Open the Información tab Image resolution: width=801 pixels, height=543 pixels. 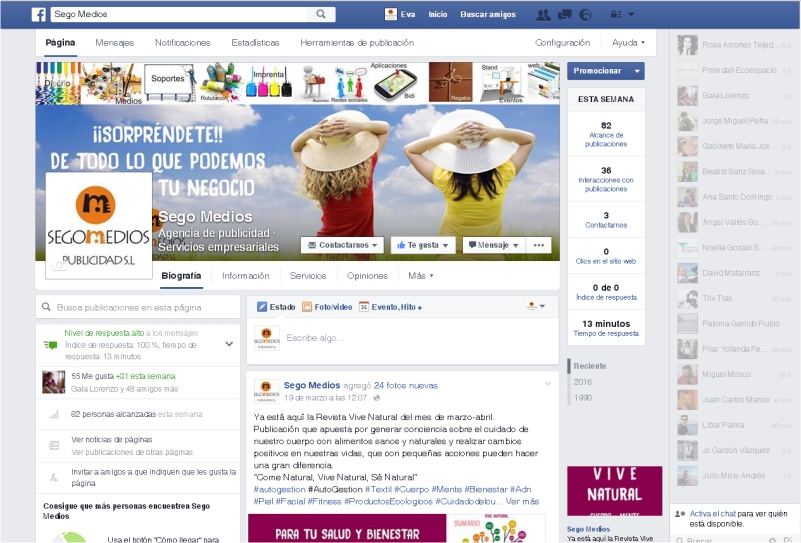pos(246,276)
